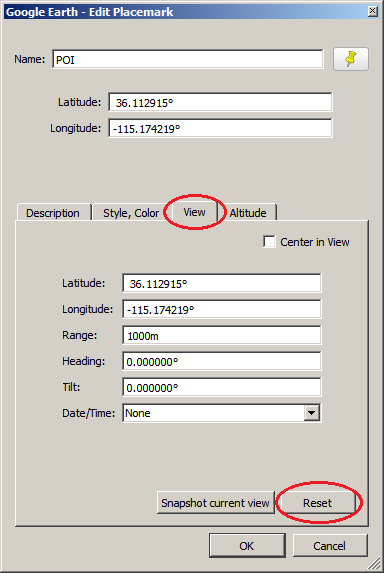Screen dimensions: 384x573
Task: Click the dialog resize grip corner
Action: pos(374,563)
